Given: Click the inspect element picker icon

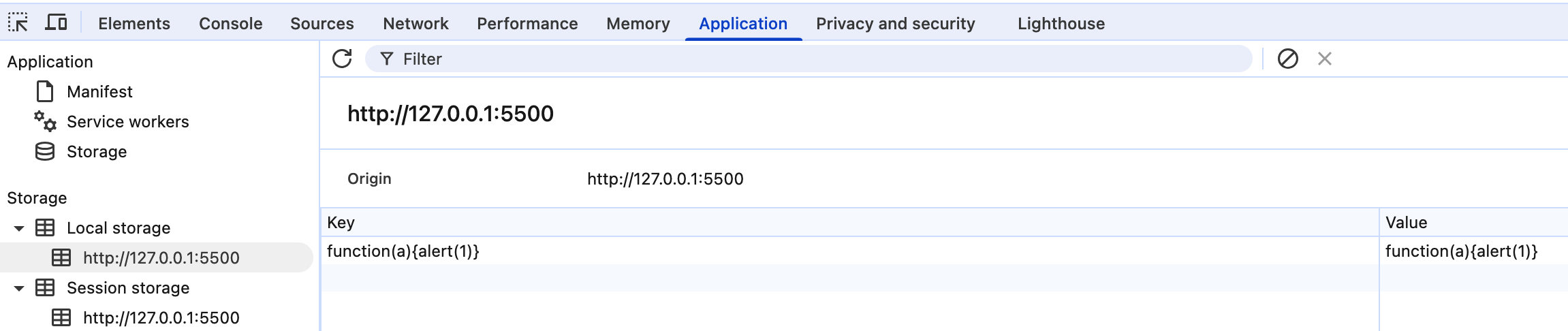Looking at the screenshot, I should [18, 23].
